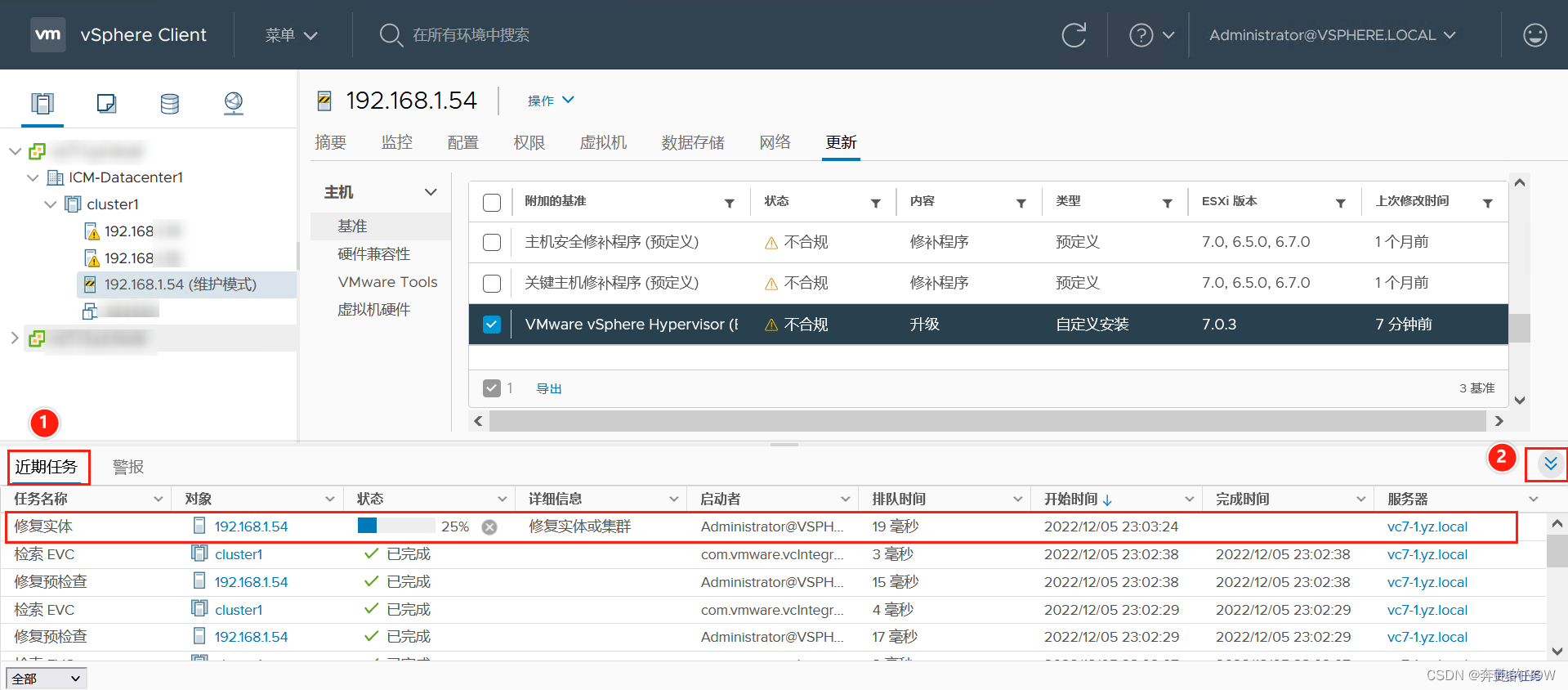Click the sort arrow on 开始时间 column
This screenshot has width=1568, height=690.
[1107, 500]
